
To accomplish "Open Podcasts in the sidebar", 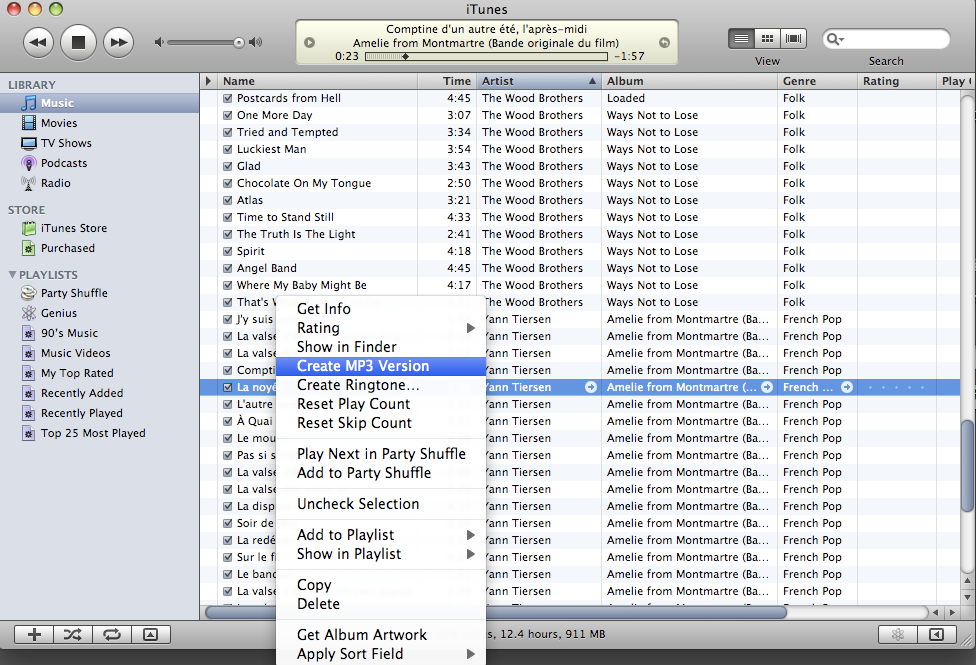I will (x=100, y=163).
